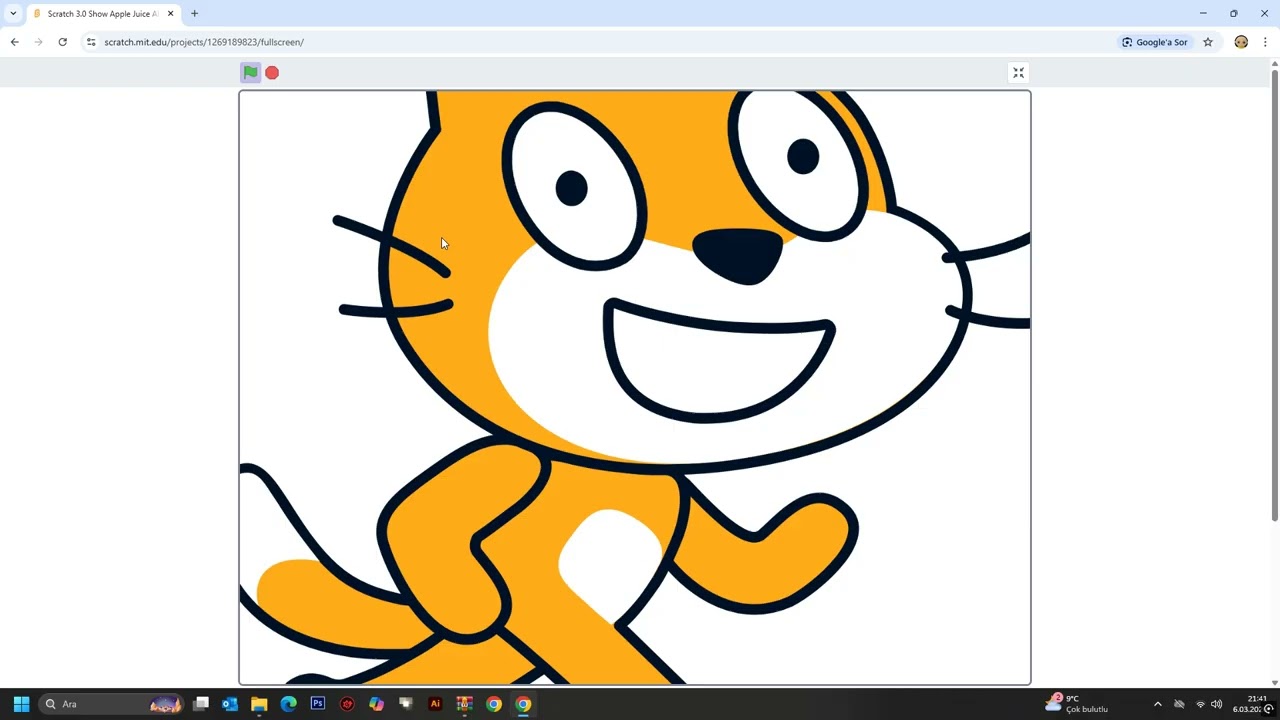Open Photoshop from the taskbar
This screenshot has width=1280, height=720.
(x=318, y=704)
